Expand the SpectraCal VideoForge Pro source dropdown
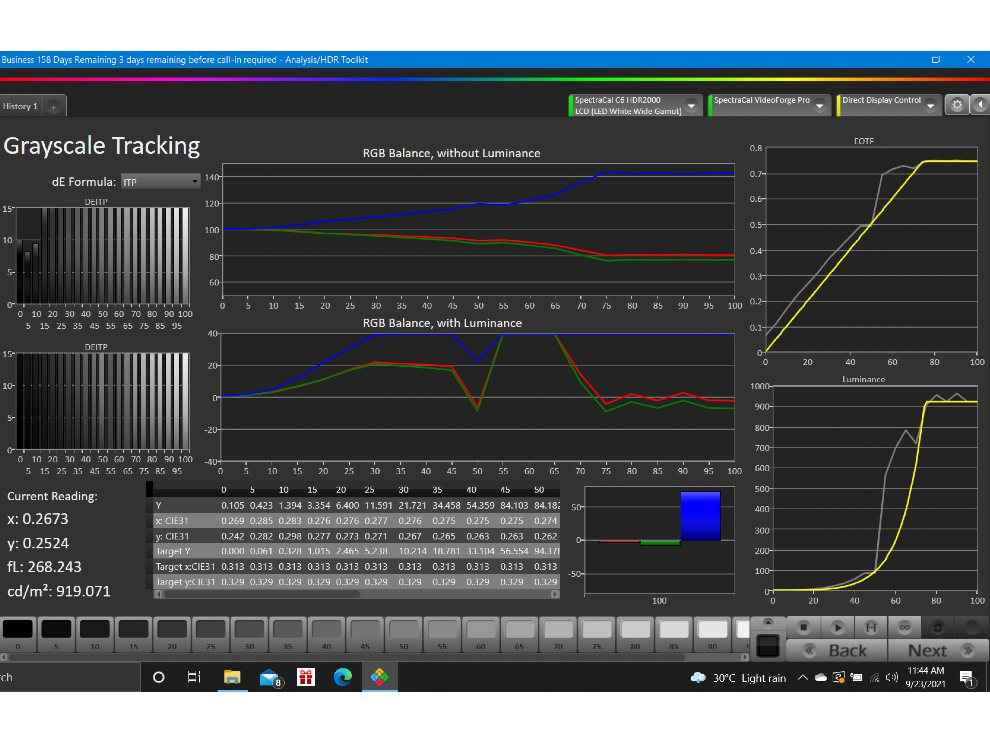The image size is (990, 742). tap(820, 105)
